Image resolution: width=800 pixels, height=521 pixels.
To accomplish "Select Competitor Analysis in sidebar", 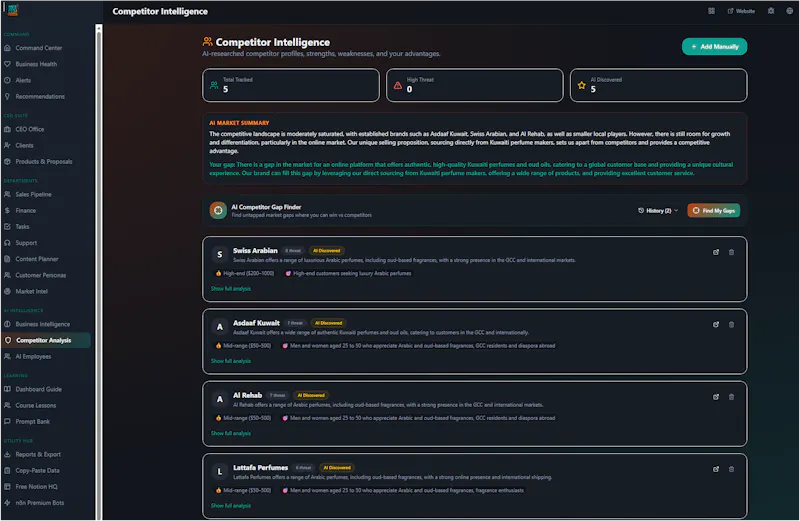I will 46,340.
